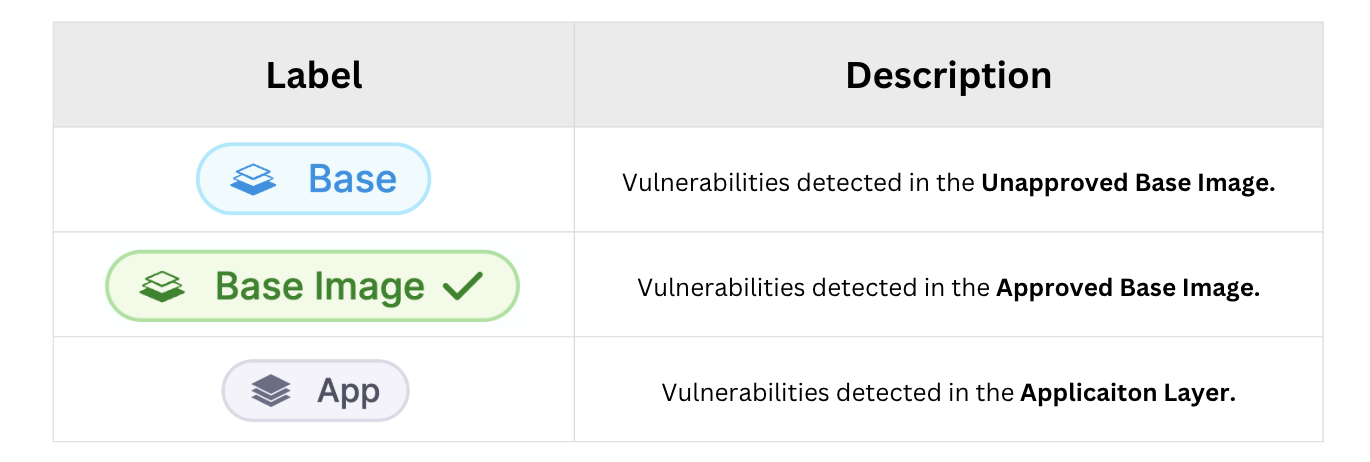Click the bold text 'Unapproved Base Image.'
This screenshot has height=462, width=1370.
(x=1128, y=184)
